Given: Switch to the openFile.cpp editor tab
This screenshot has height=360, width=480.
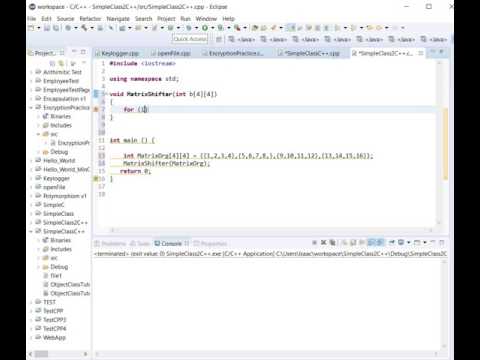Looking at the screenshot, I should [171, 53].
